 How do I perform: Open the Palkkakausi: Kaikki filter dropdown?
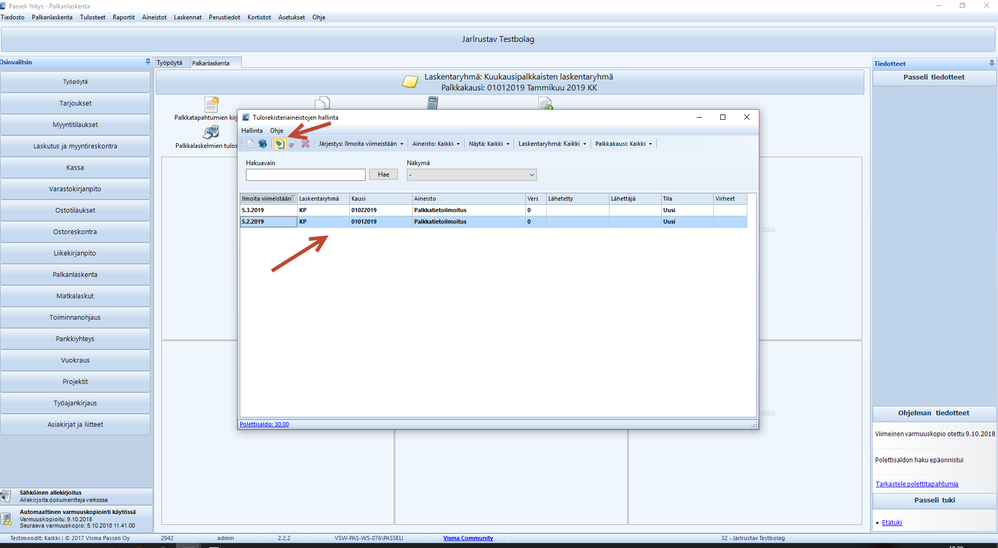pos(623,144)
